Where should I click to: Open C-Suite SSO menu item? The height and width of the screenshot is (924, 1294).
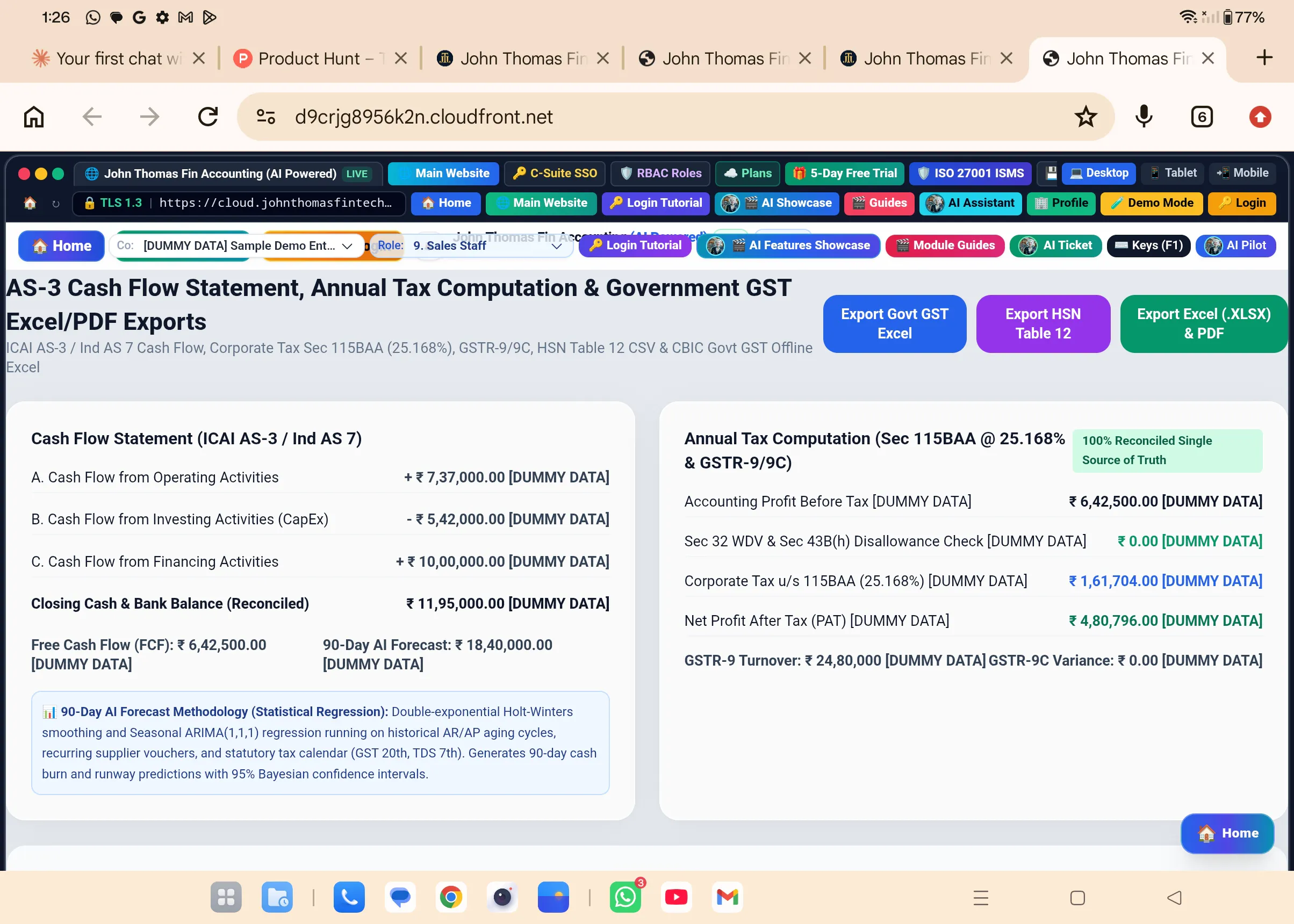coord(555,174)
